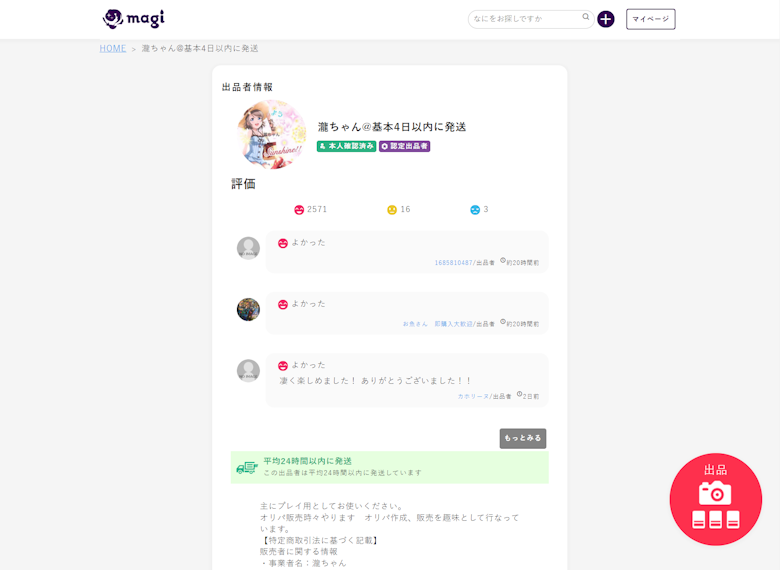Tap the red 出品 camera button

pos(715,499)
